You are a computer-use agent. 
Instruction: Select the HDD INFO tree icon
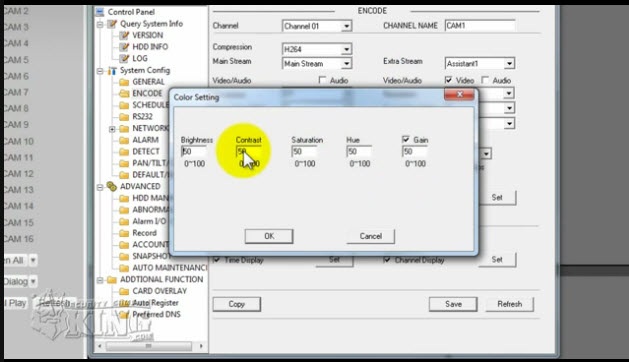(124, 47)
